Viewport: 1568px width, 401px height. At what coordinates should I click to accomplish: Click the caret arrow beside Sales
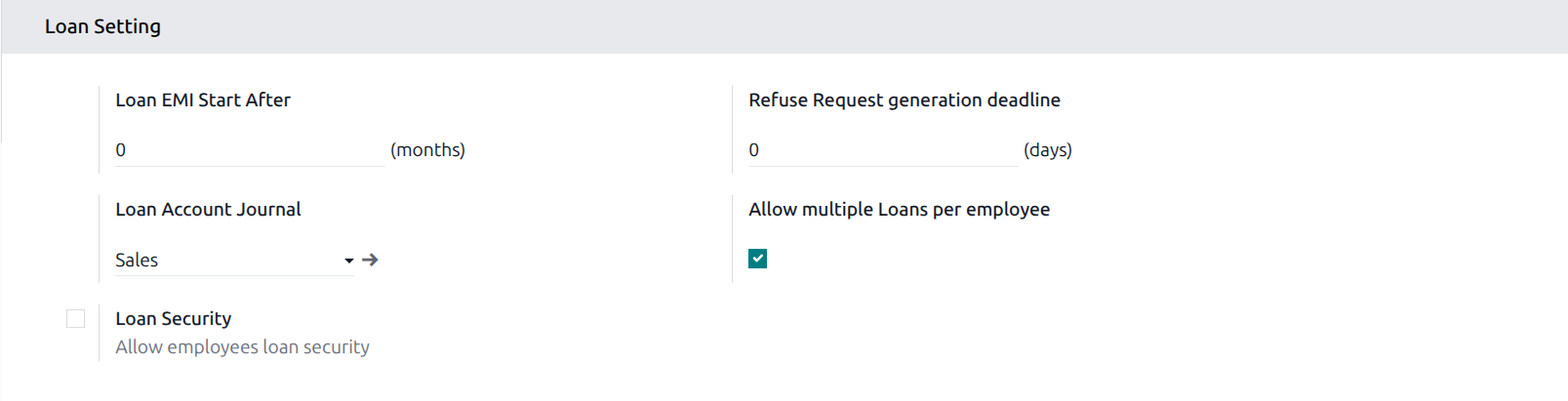tap(348, 261)
